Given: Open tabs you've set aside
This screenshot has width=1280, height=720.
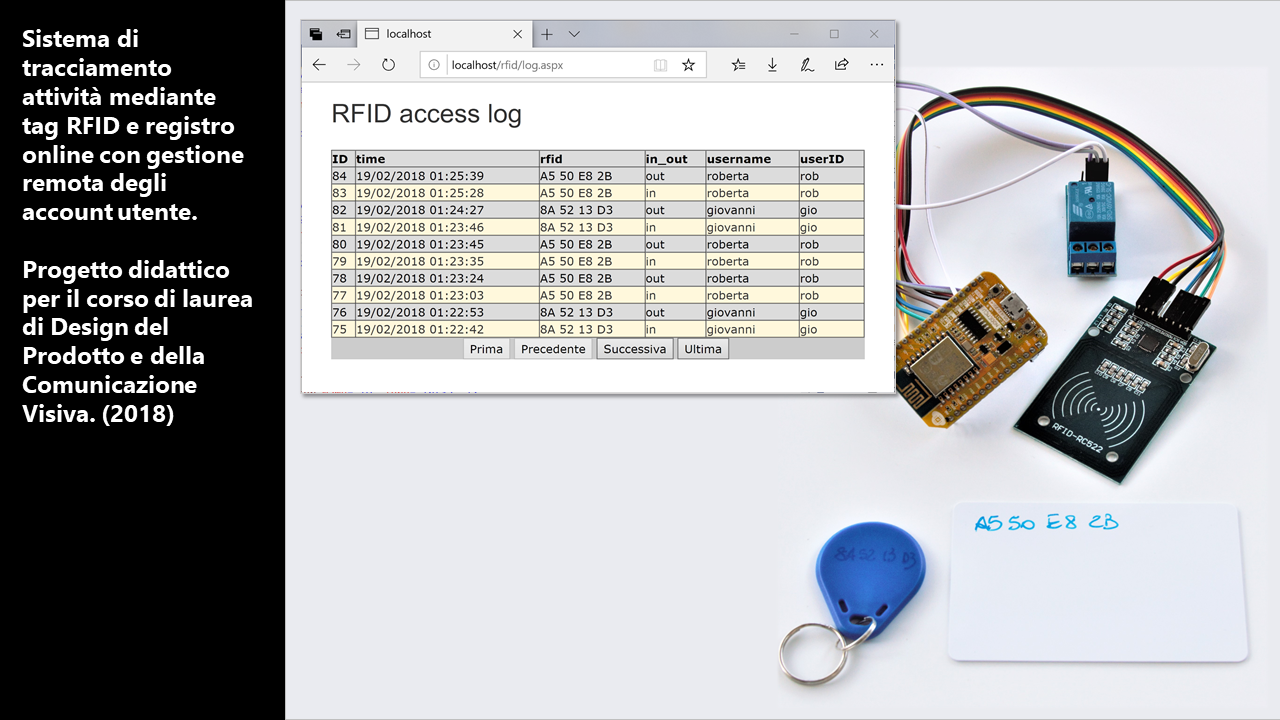Looking at the screenshot, I should point(316,34).
